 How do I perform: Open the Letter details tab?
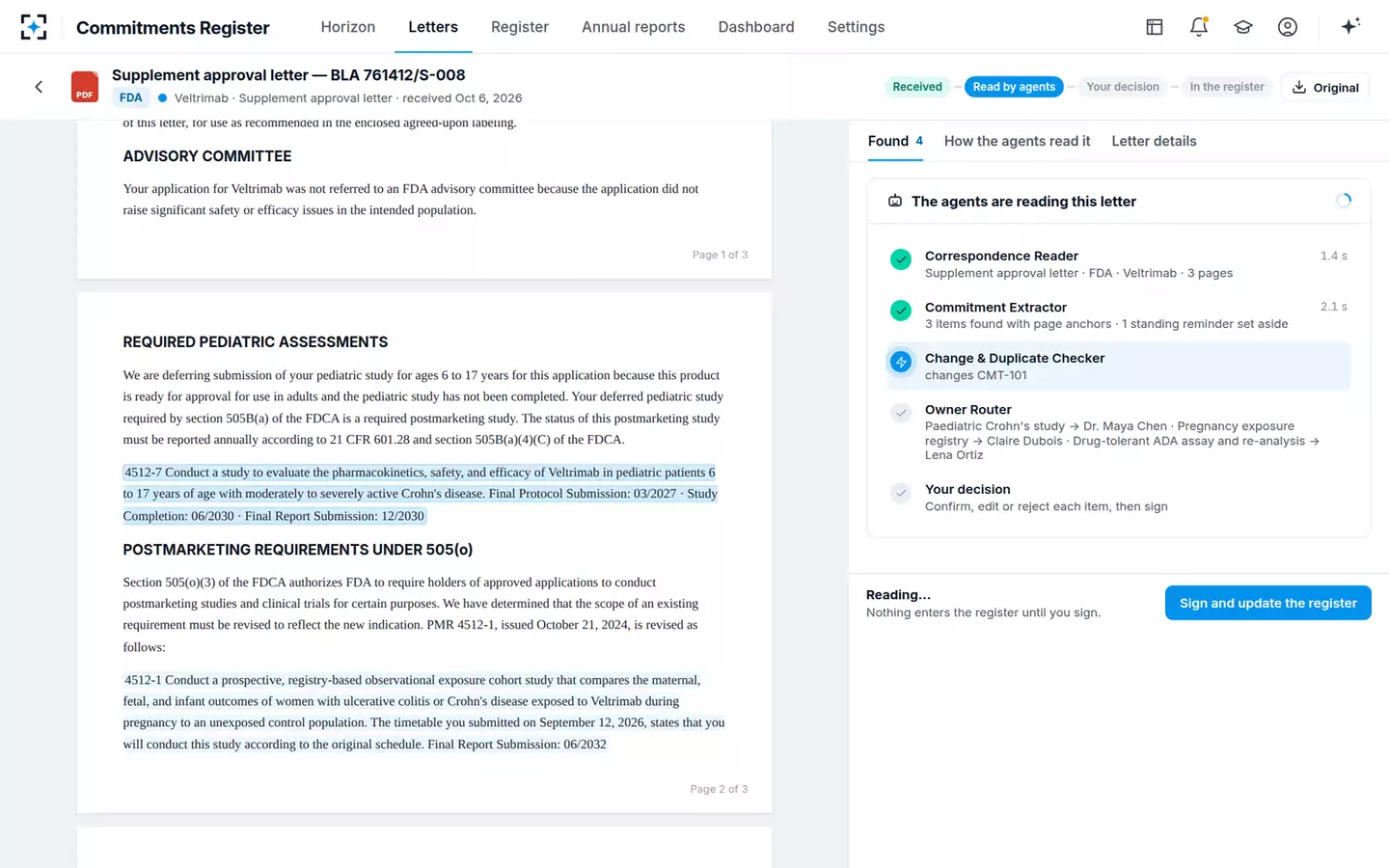(x=1154, y=141)
